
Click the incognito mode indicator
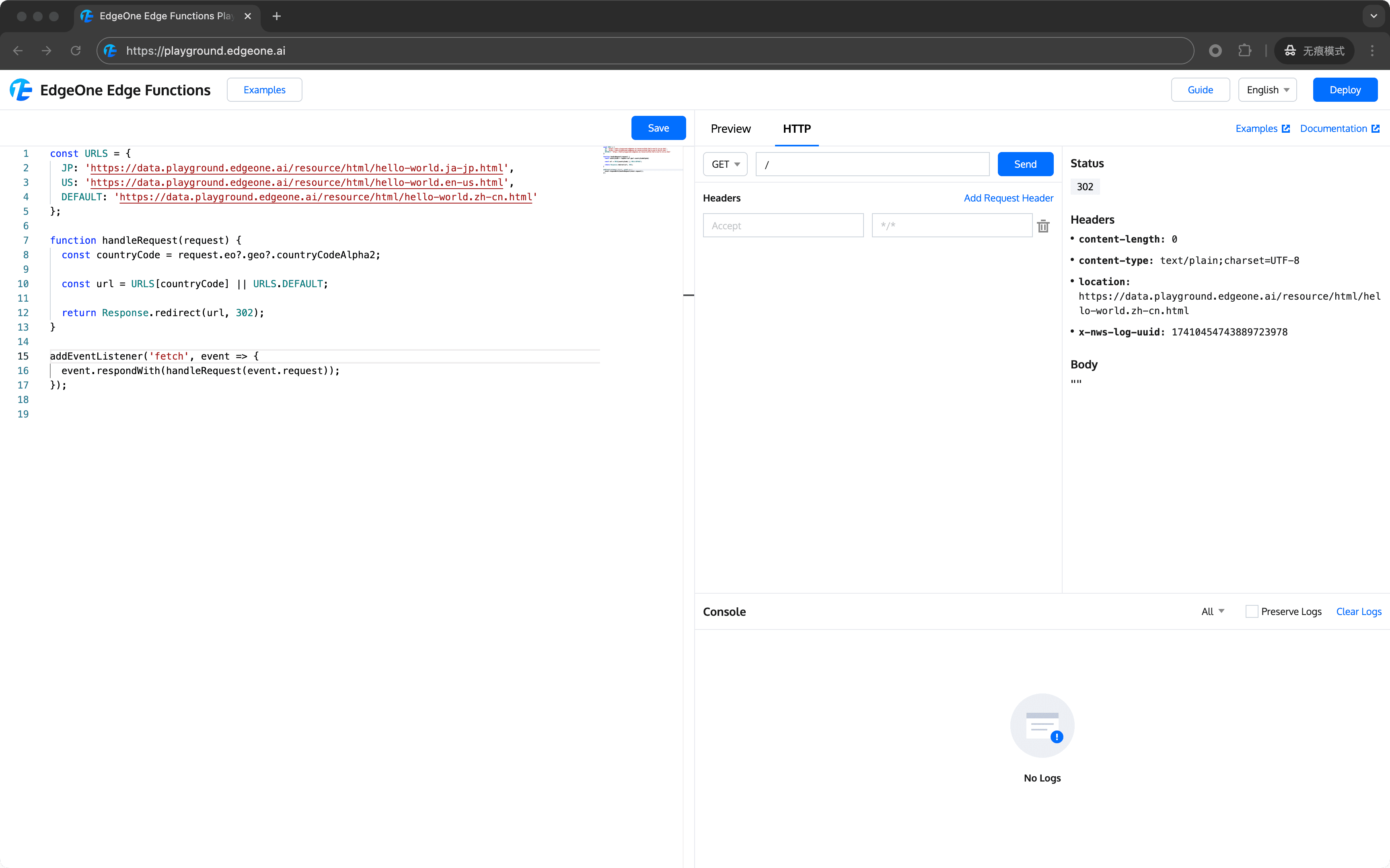pyautogui.click(x=1314, y=51)
